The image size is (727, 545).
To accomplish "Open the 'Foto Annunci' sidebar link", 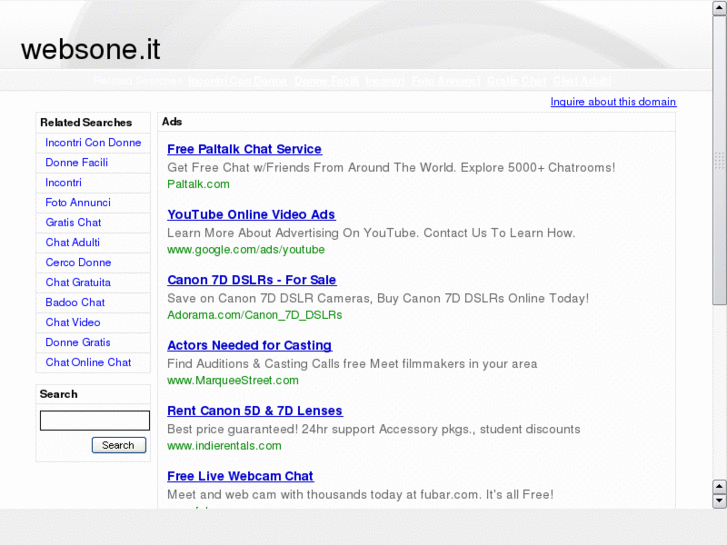I will [78, 202].
